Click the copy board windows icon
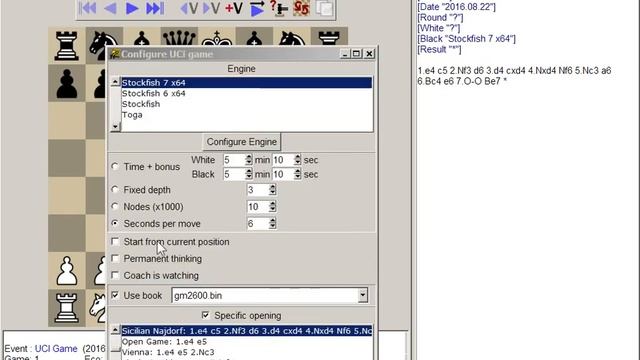Viewport: 640px width, 360px height. pos(324,8)
